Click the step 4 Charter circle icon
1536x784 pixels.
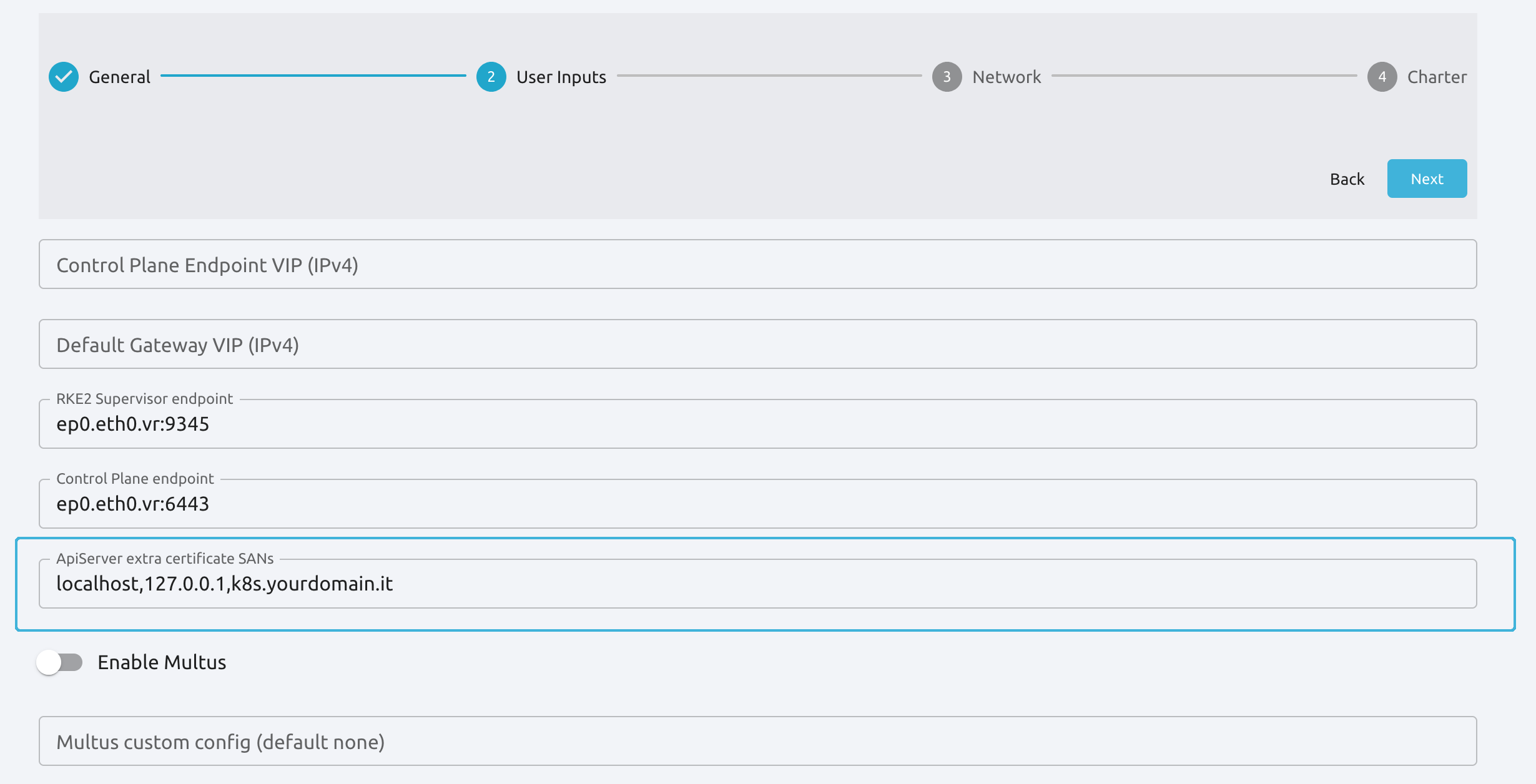pyautogui.click(x=1382, y=77)
